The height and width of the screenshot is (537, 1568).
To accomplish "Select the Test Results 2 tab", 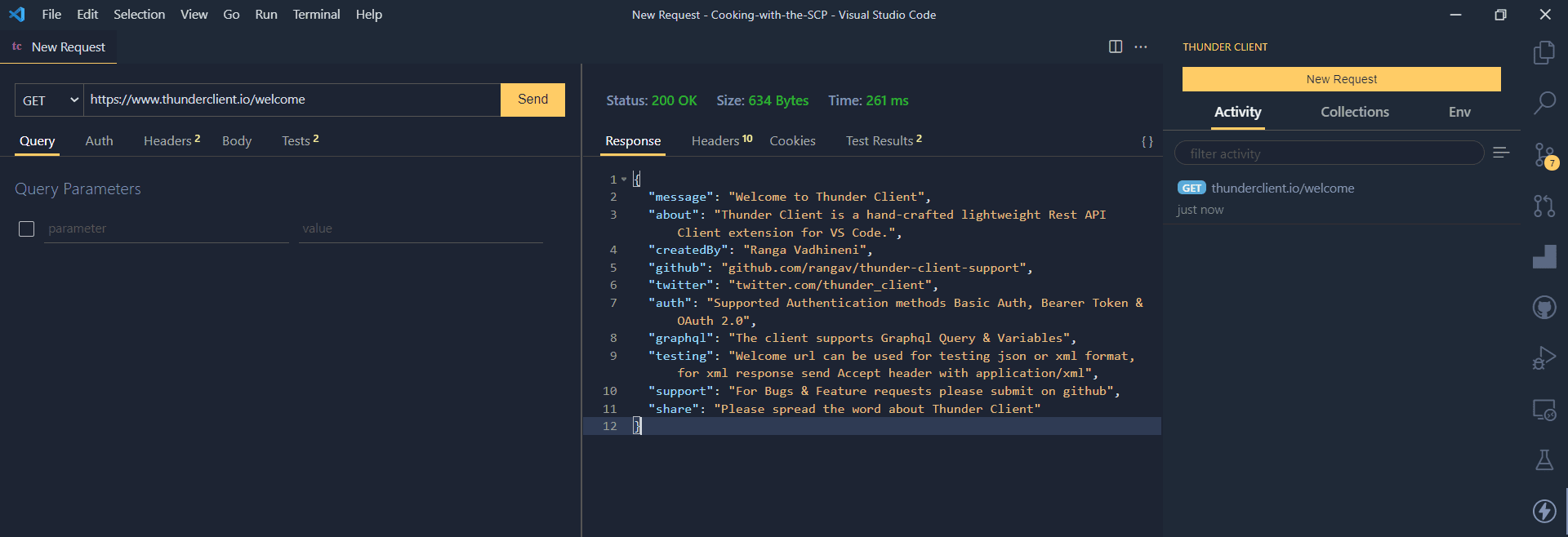I will [x=884, y=141].
